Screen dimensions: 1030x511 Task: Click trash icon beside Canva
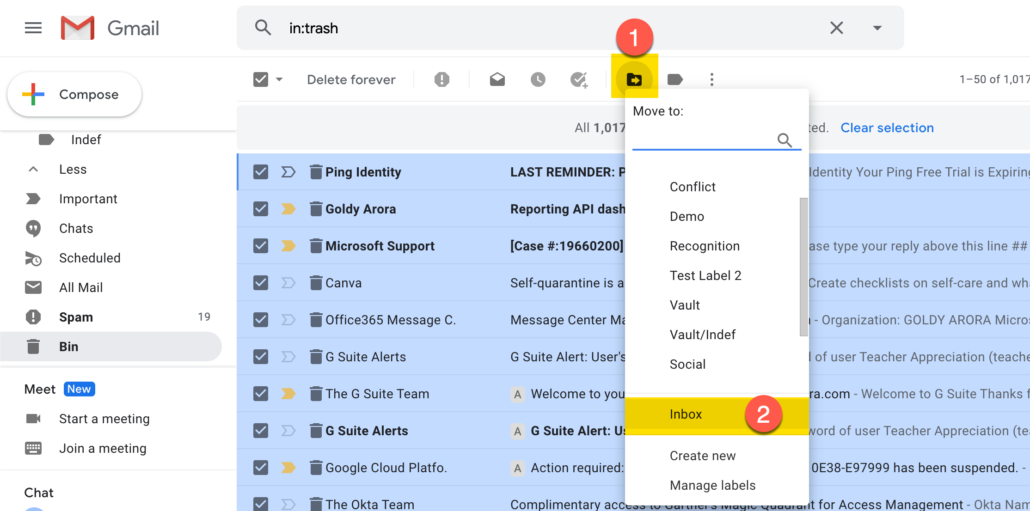tap(316, 283)
